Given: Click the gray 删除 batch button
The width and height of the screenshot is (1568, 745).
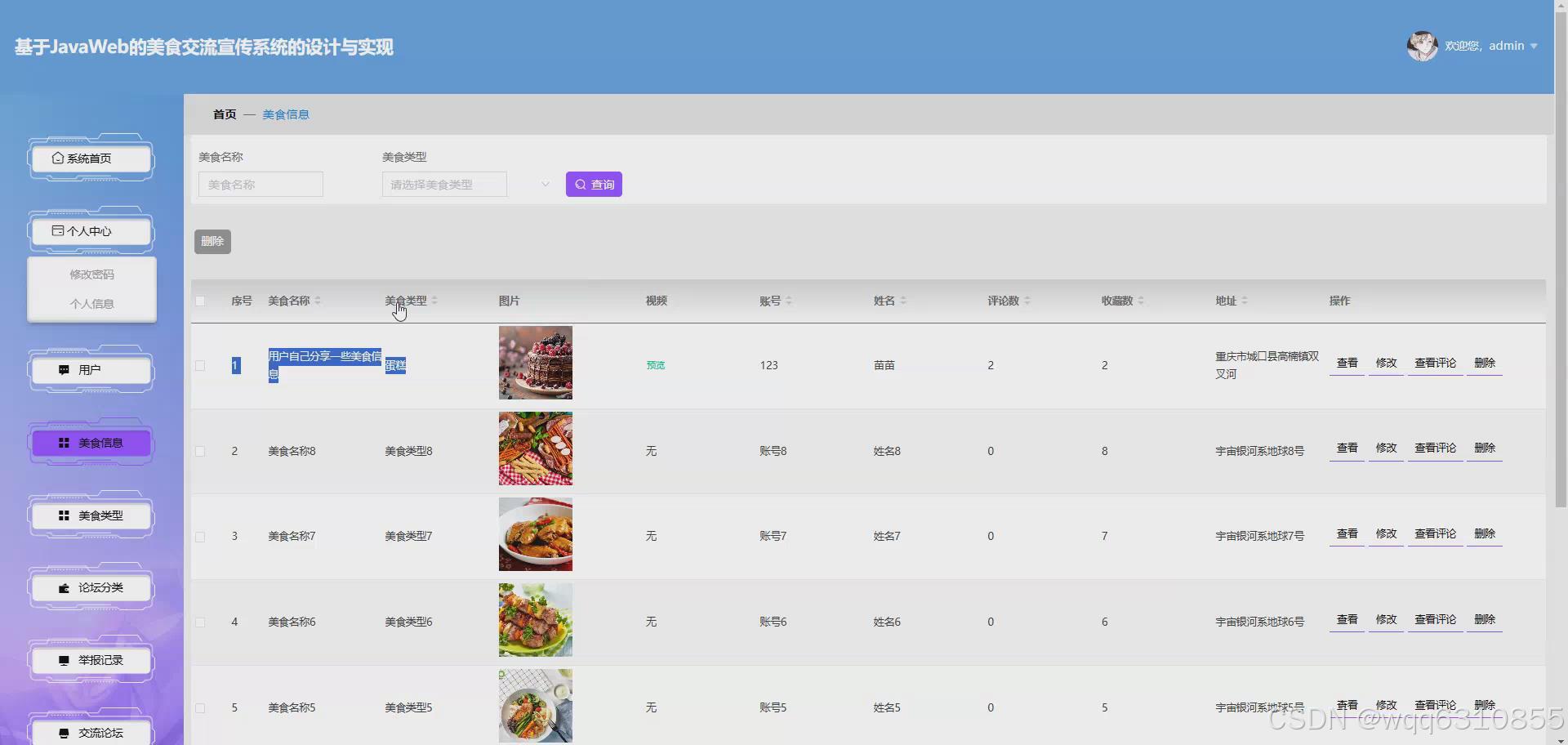Looking at the screenshot, I should (x=212, y=242).
